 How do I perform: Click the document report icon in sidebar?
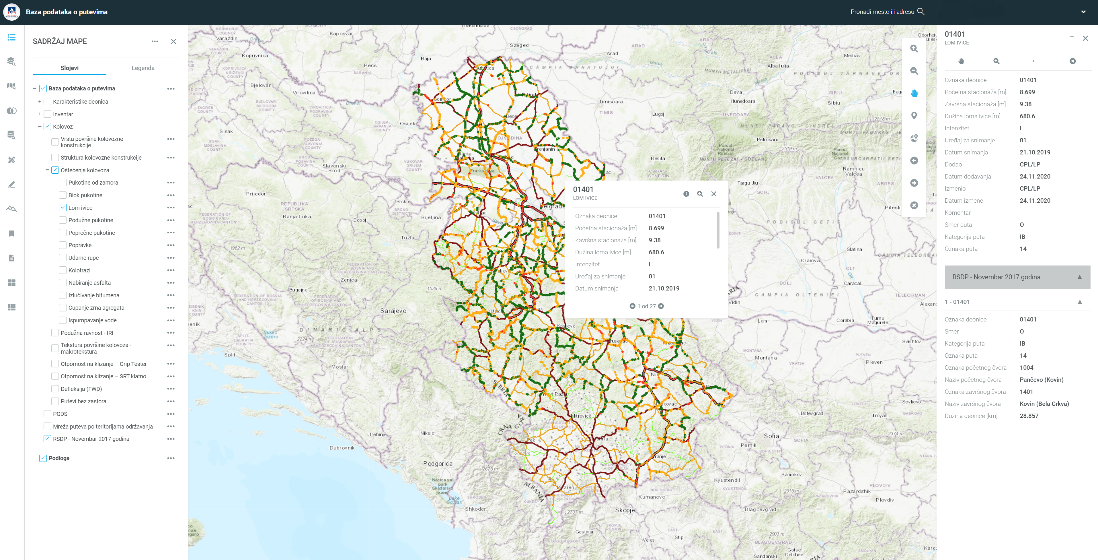[12, 258]
